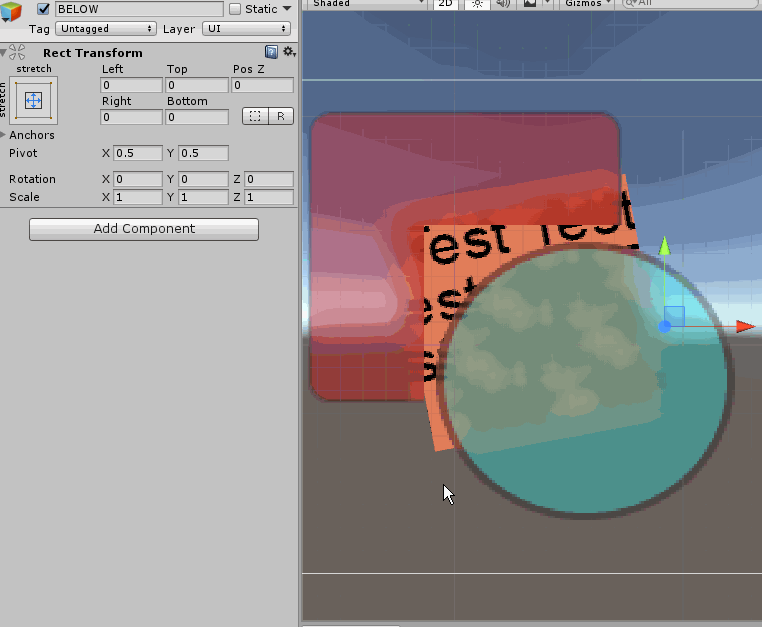Click the Rotation Y field
The image size is (762, 627).
[x=204, y=179]
